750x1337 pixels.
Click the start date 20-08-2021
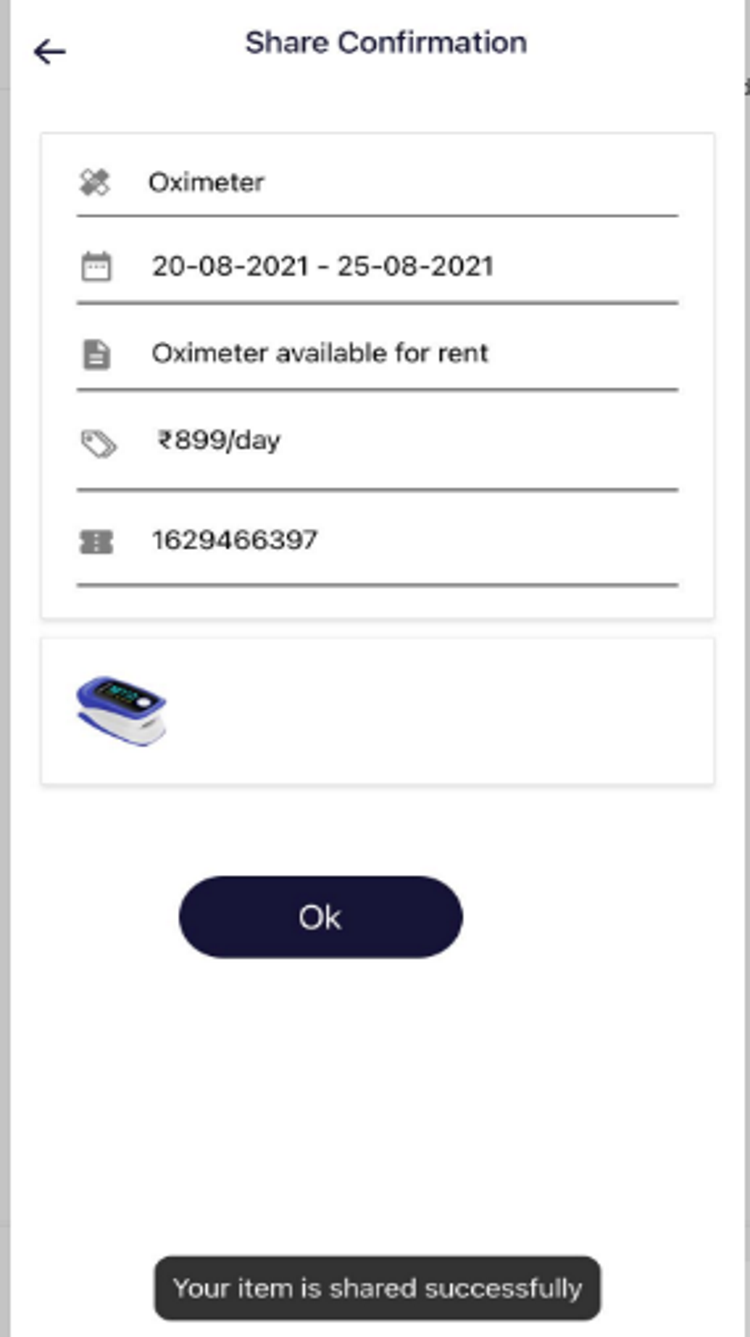pos(229,266)
